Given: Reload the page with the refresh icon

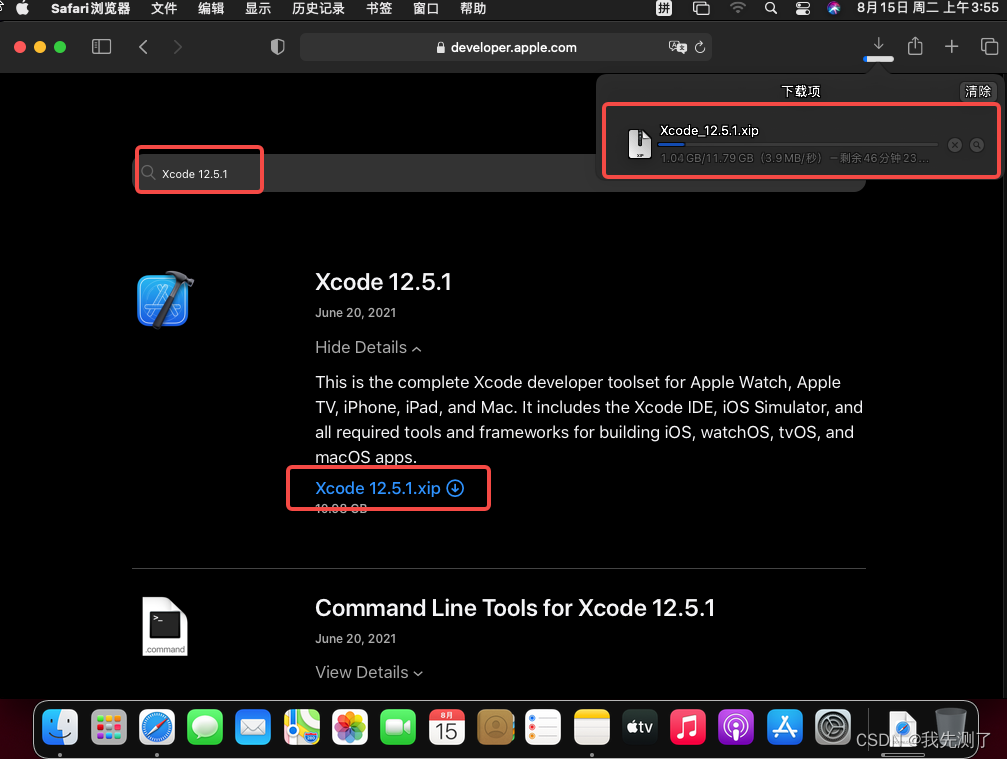Looking at the screenshot, I should 700,47.
